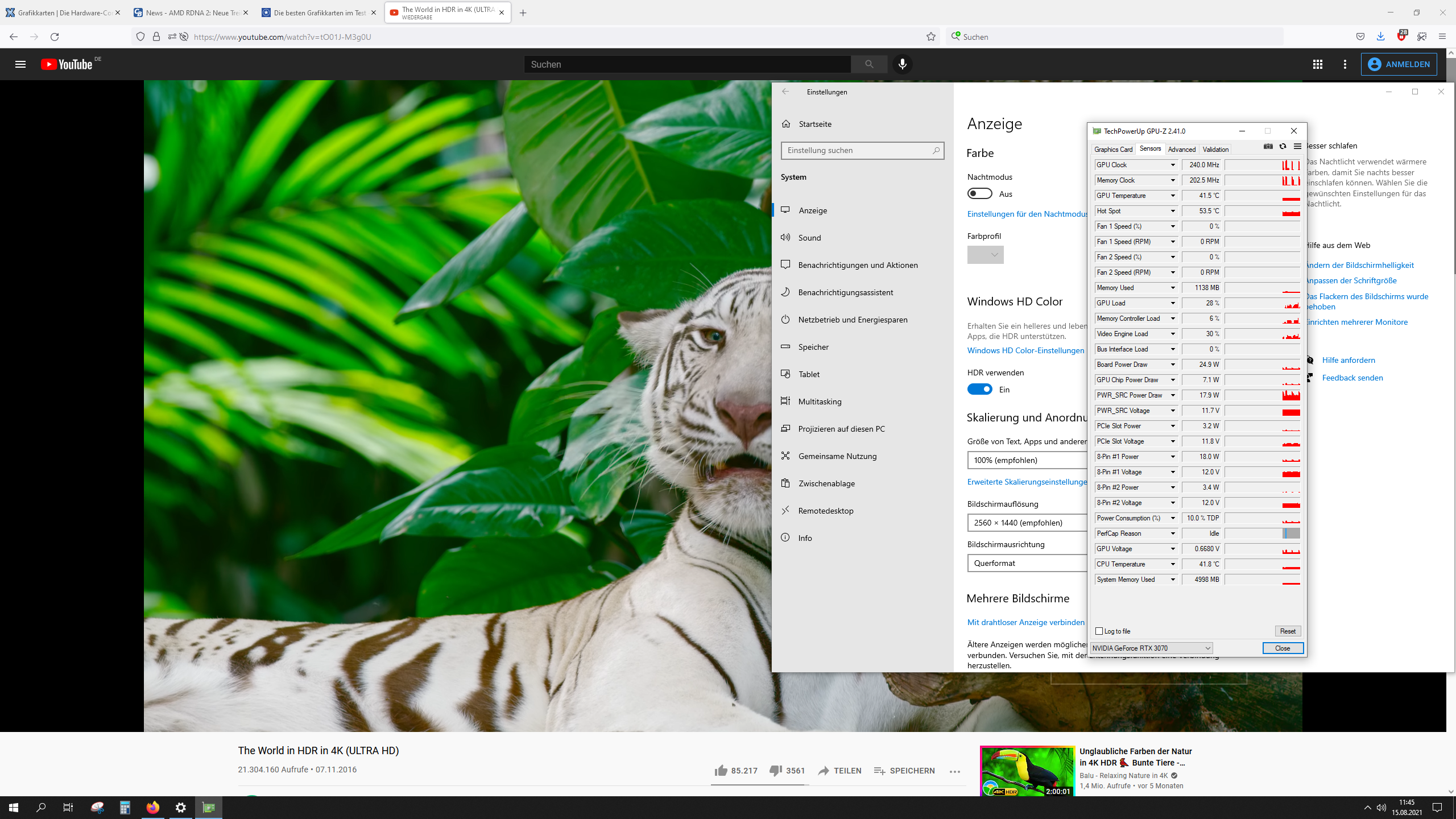The image size is (1456, 819).
Task: Click the video like thumbs-up icon
Action: [721, 771]
